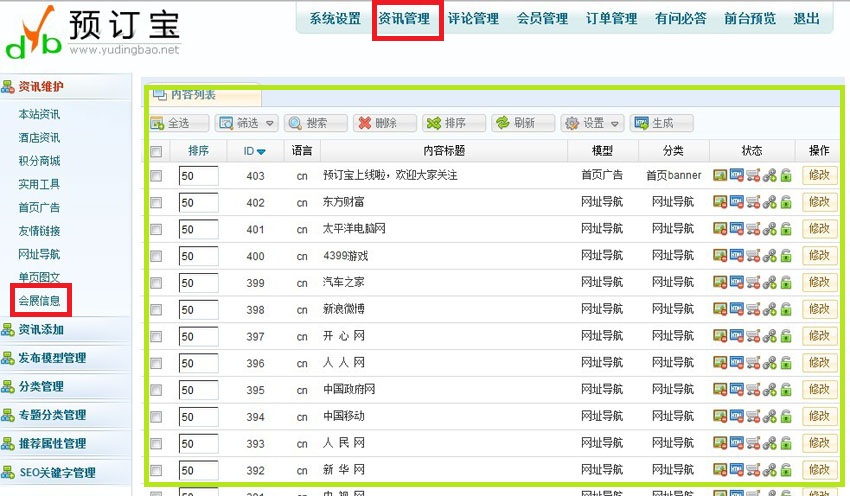Click the shopping cart icon in the 开心网 row
Image resolution: width=850 pixels, height=496 pixels.
click(x=753, y=336)
